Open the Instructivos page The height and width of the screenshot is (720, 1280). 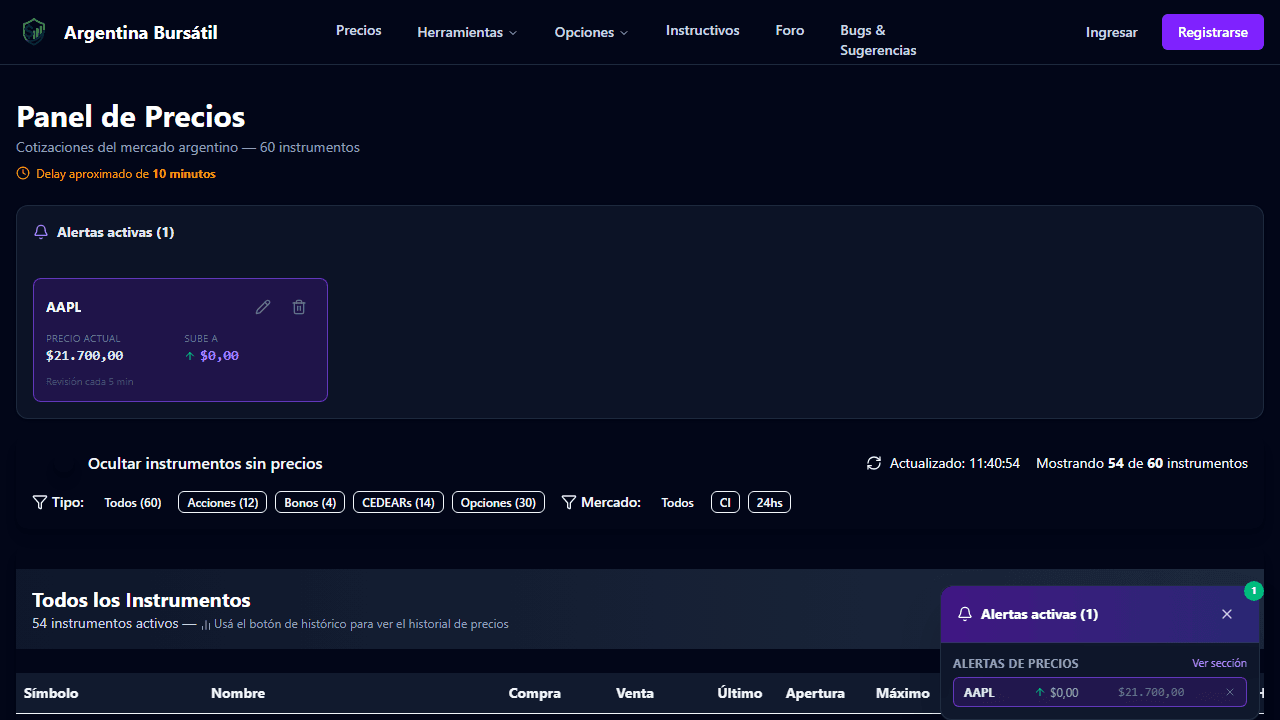coord(703,30)
